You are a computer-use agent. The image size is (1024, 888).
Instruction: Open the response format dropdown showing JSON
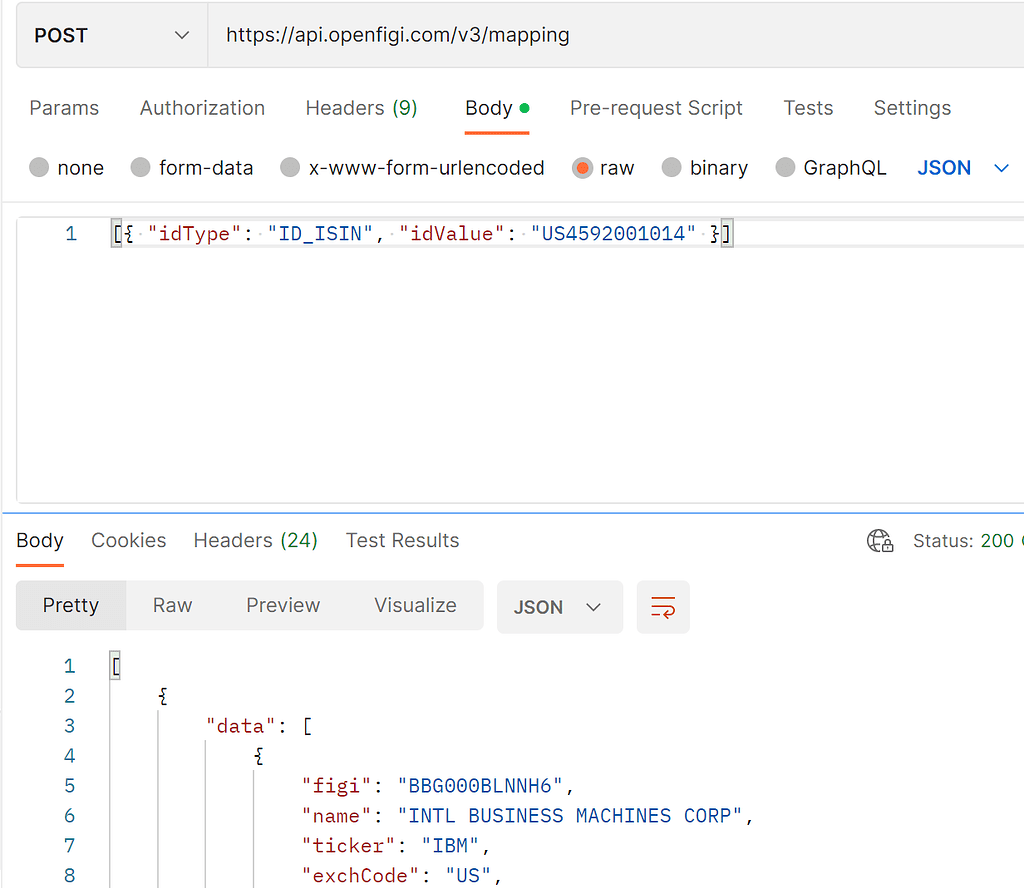pyautogui.click(x=559, y=606)
